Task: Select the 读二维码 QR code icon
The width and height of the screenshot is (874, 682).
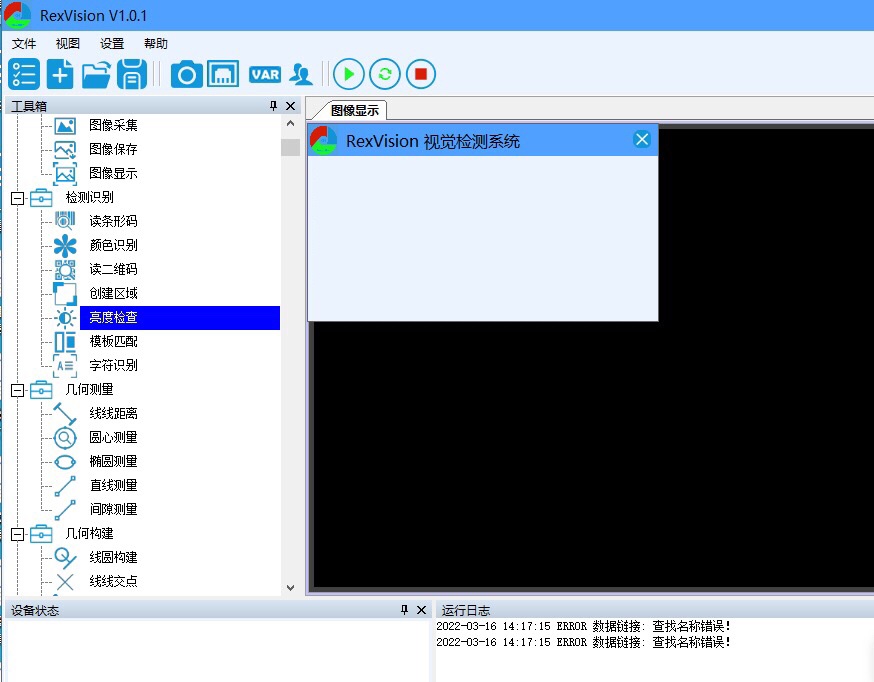Action: click(65, 269)
